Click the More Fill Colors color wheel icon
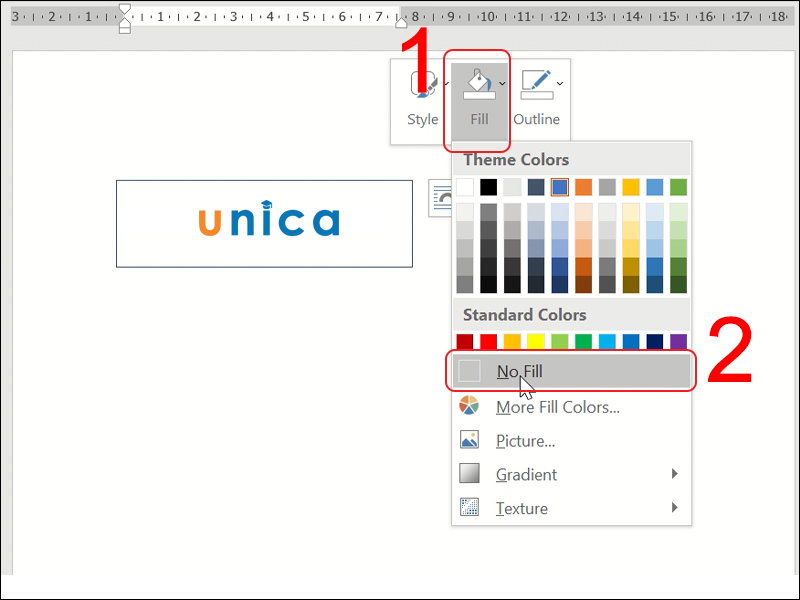The height and width of the screenshot is (600, 800). (469, 406)
